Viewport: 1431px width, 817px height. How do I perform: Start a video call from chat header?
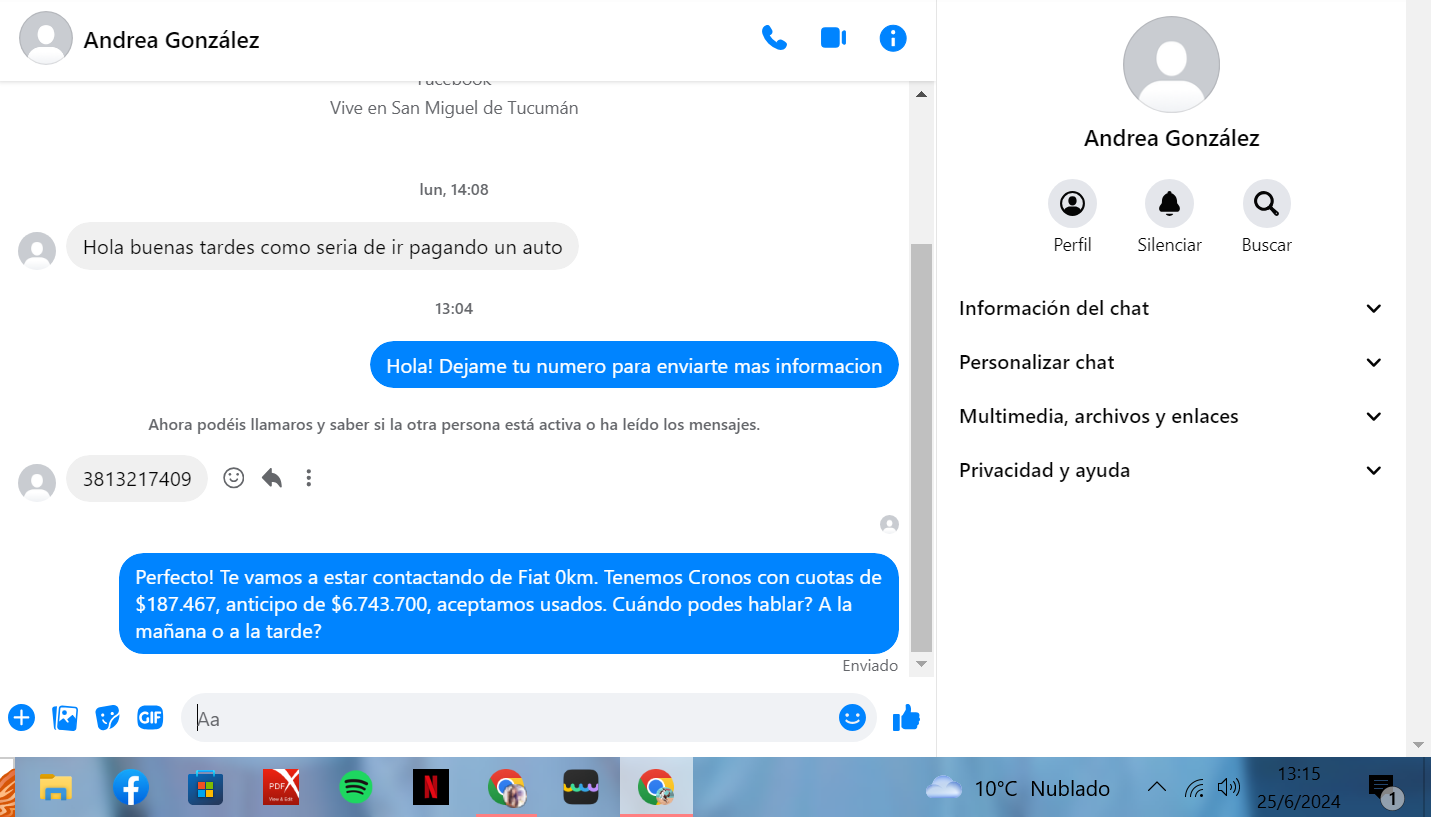(833, 38)
